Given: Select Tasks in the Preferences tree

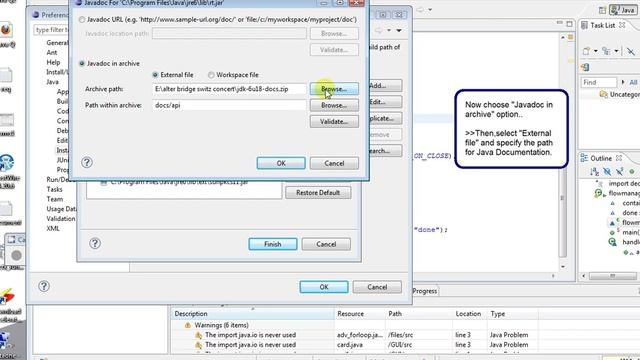Looking at the screenshot, I should tap(54, 189).
